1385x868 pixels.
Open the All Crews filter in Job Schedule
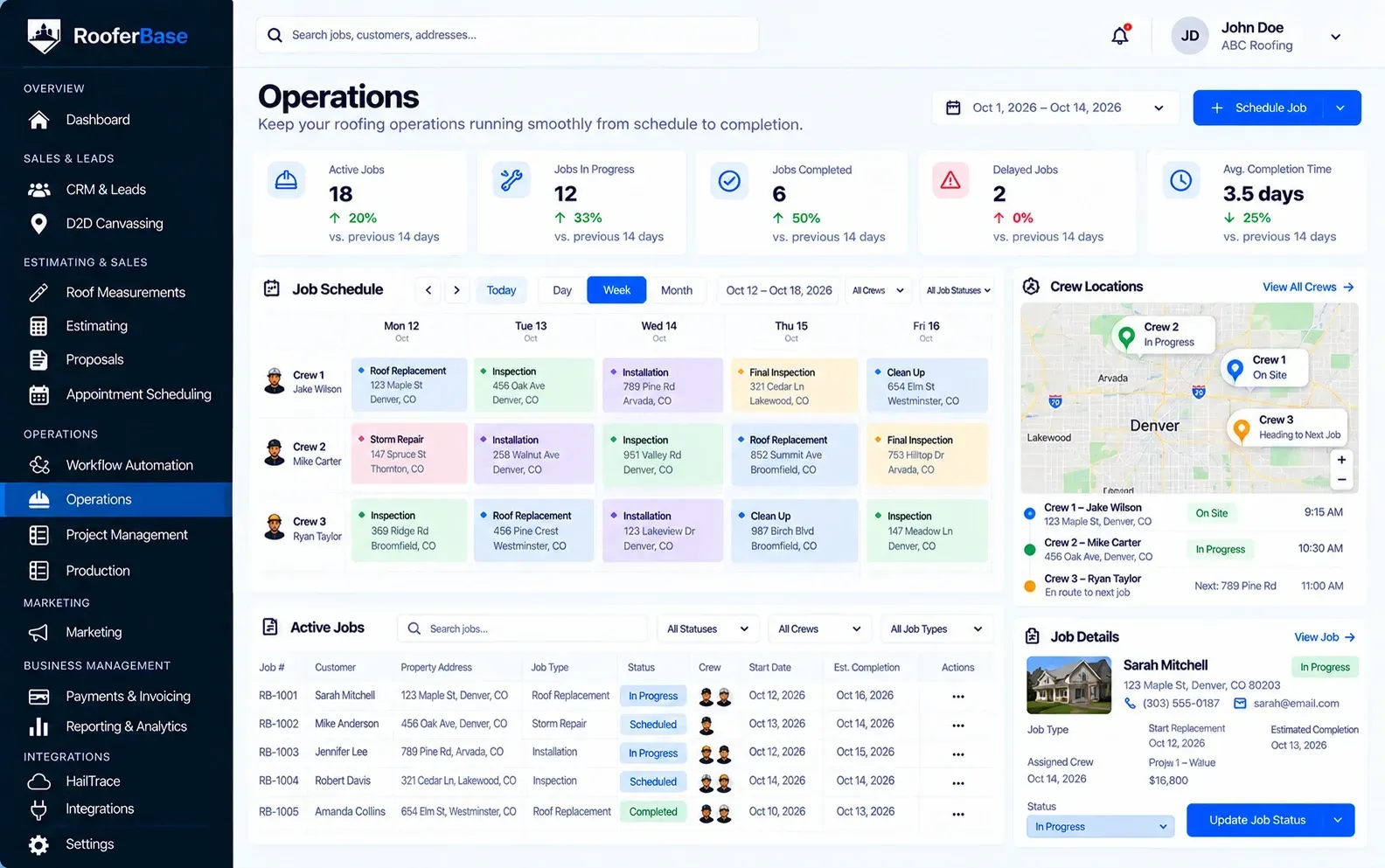(x=878, y=290)
